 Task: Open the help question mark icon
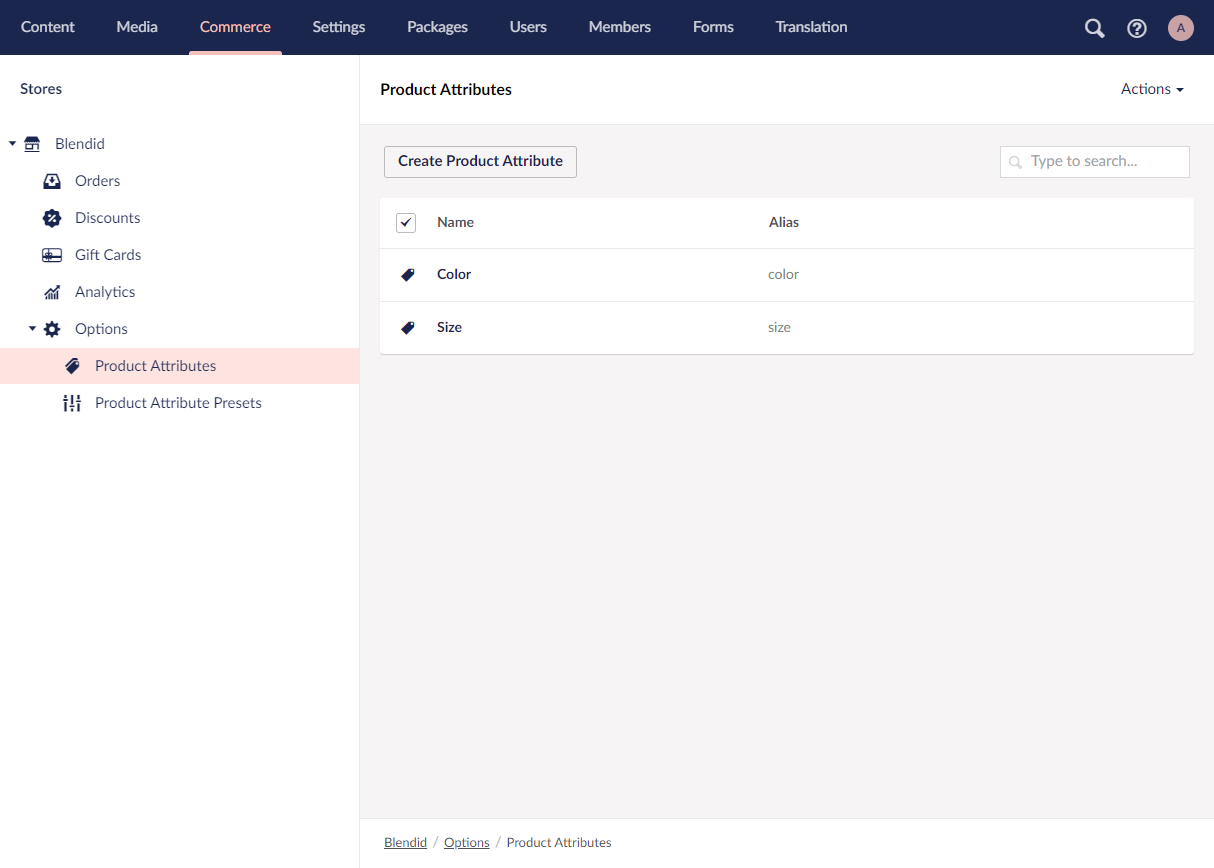tap(1137, 28)
